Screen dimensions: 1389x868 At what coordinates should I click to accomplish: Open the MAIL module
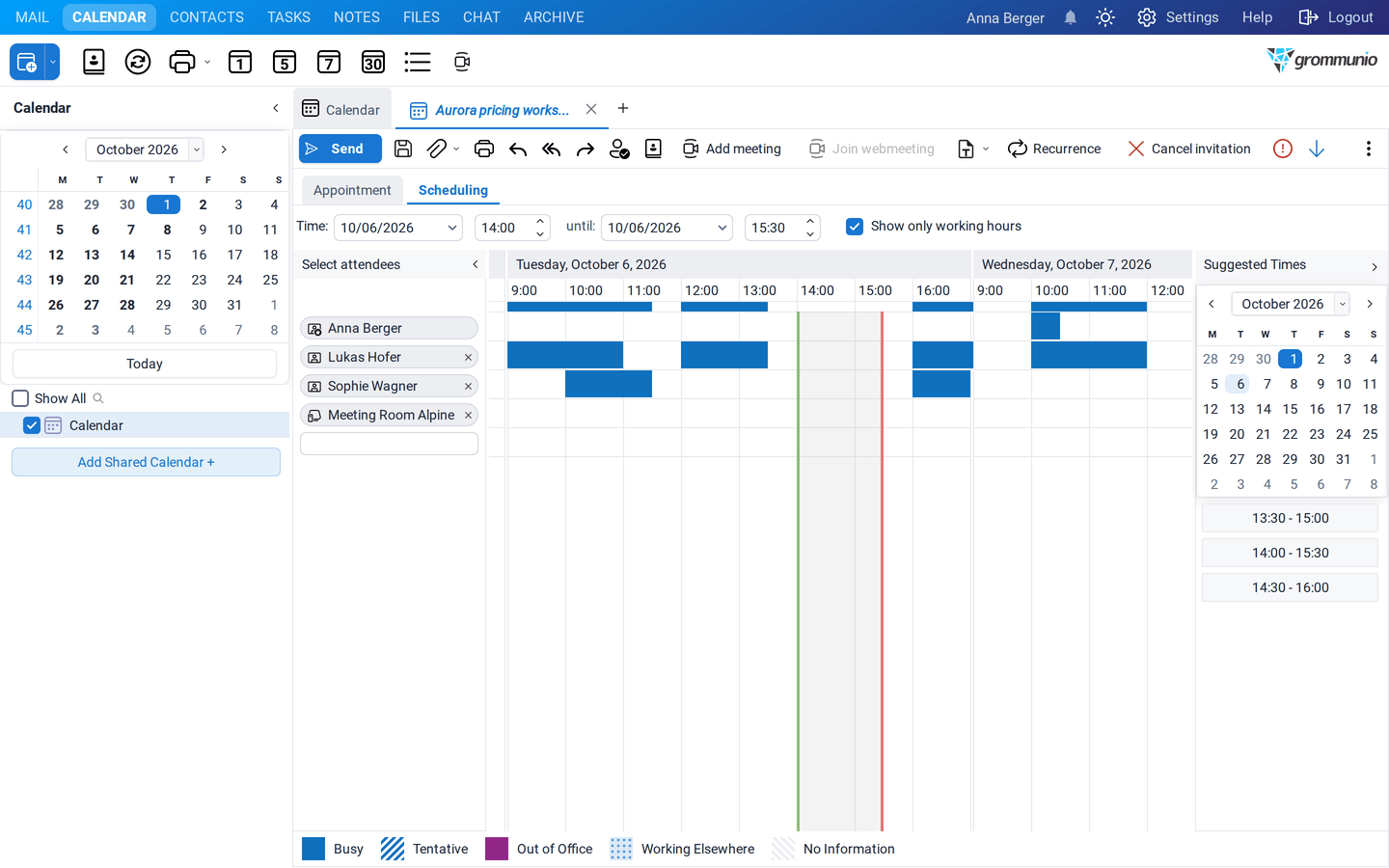[x=32, y=17]
